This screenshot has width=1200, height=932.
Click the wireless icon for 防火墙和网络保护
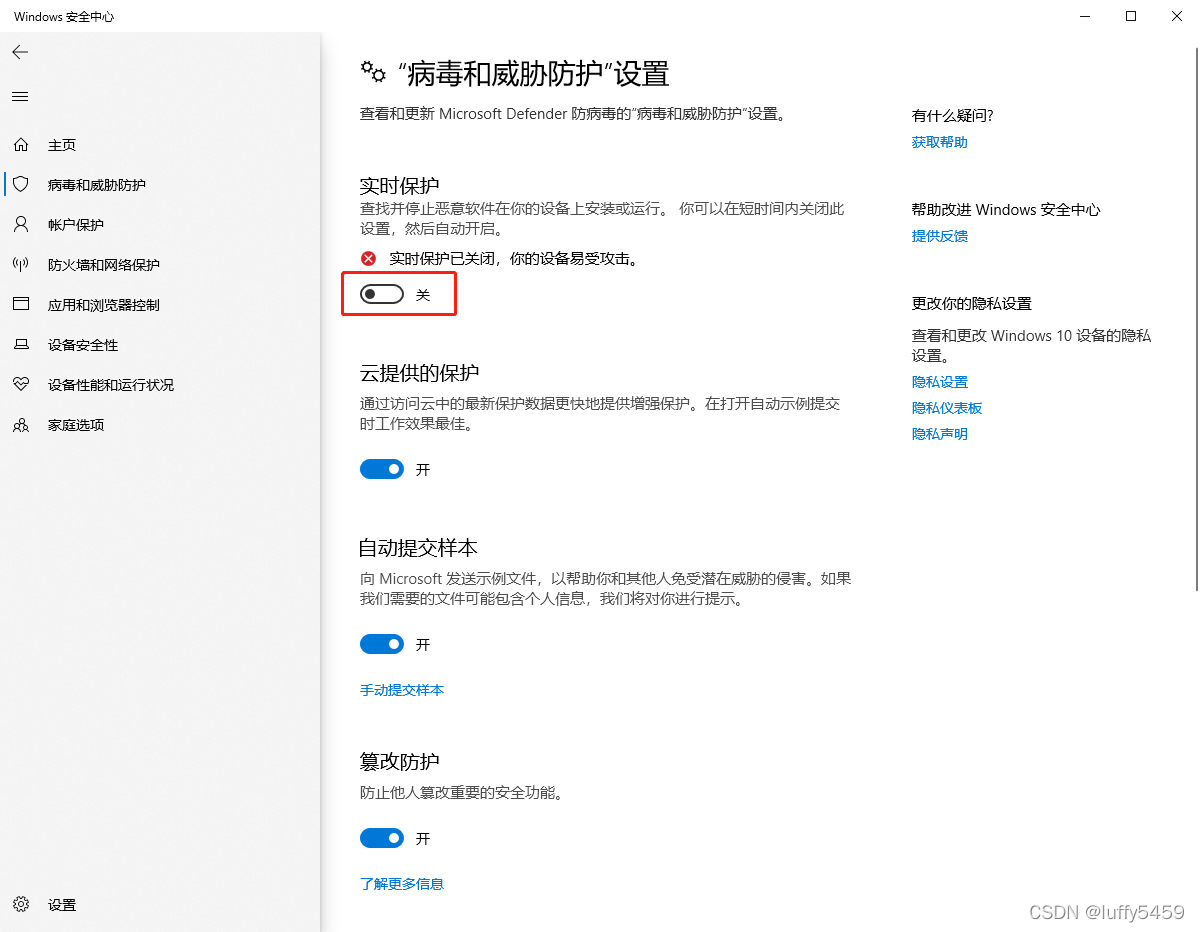tap(21, 265)
